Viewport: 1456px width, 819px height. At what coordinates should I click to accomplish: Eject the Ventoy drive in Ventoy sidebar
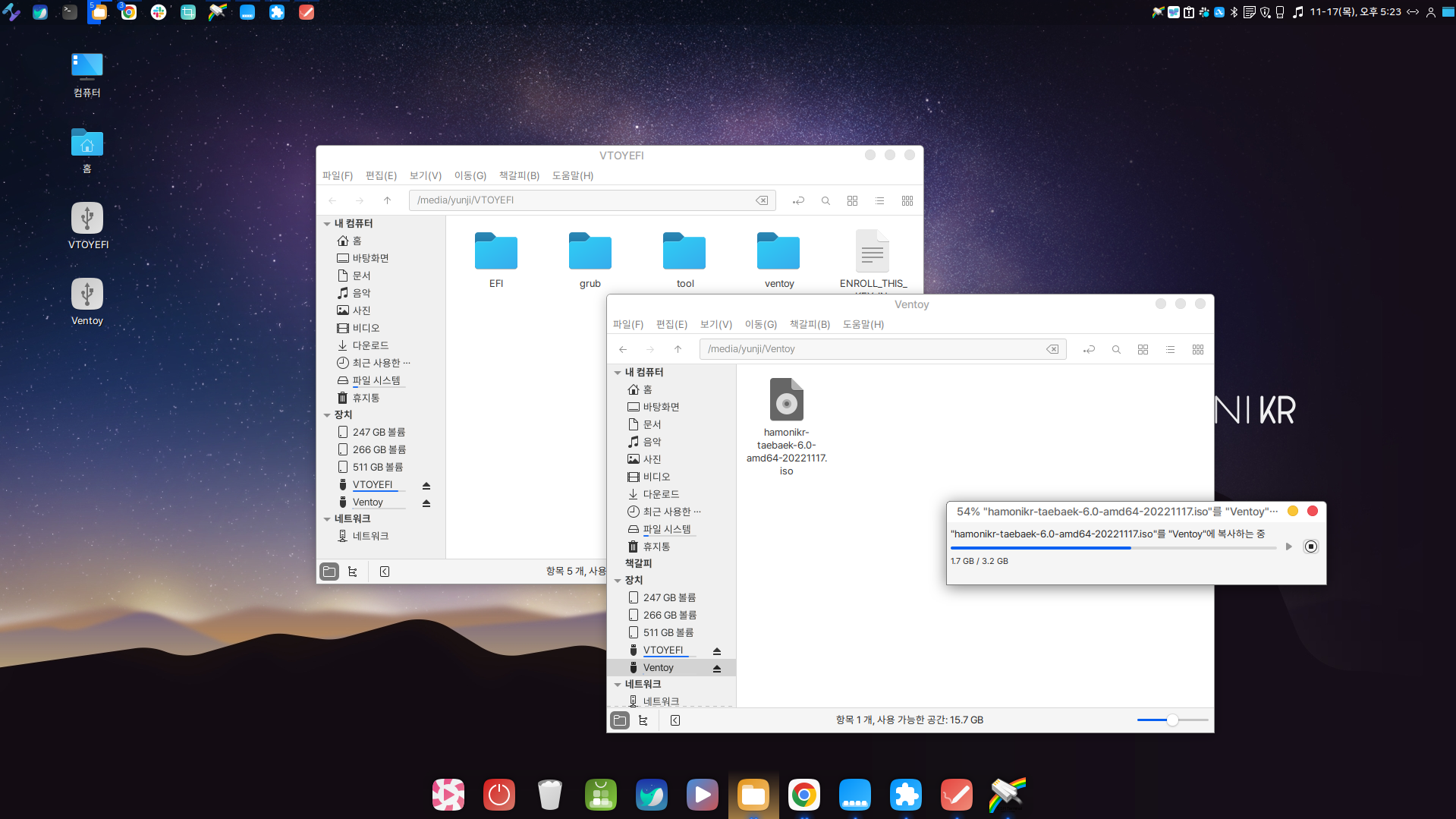[x=716, y=669]
